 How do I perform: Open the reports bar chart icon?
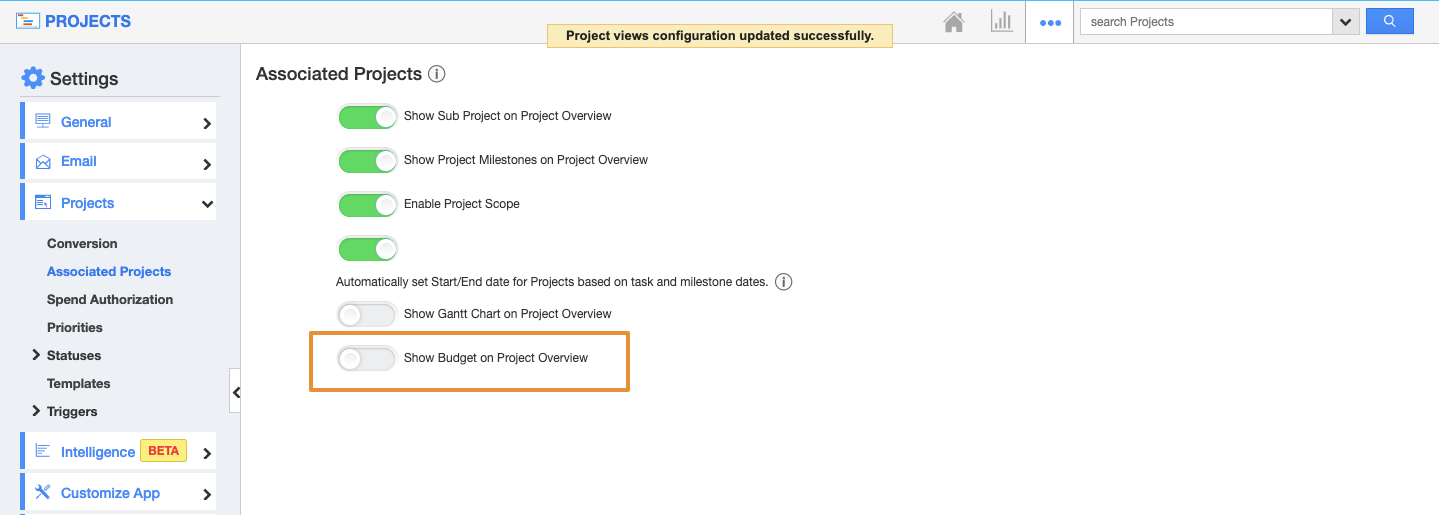(1001, 22)
